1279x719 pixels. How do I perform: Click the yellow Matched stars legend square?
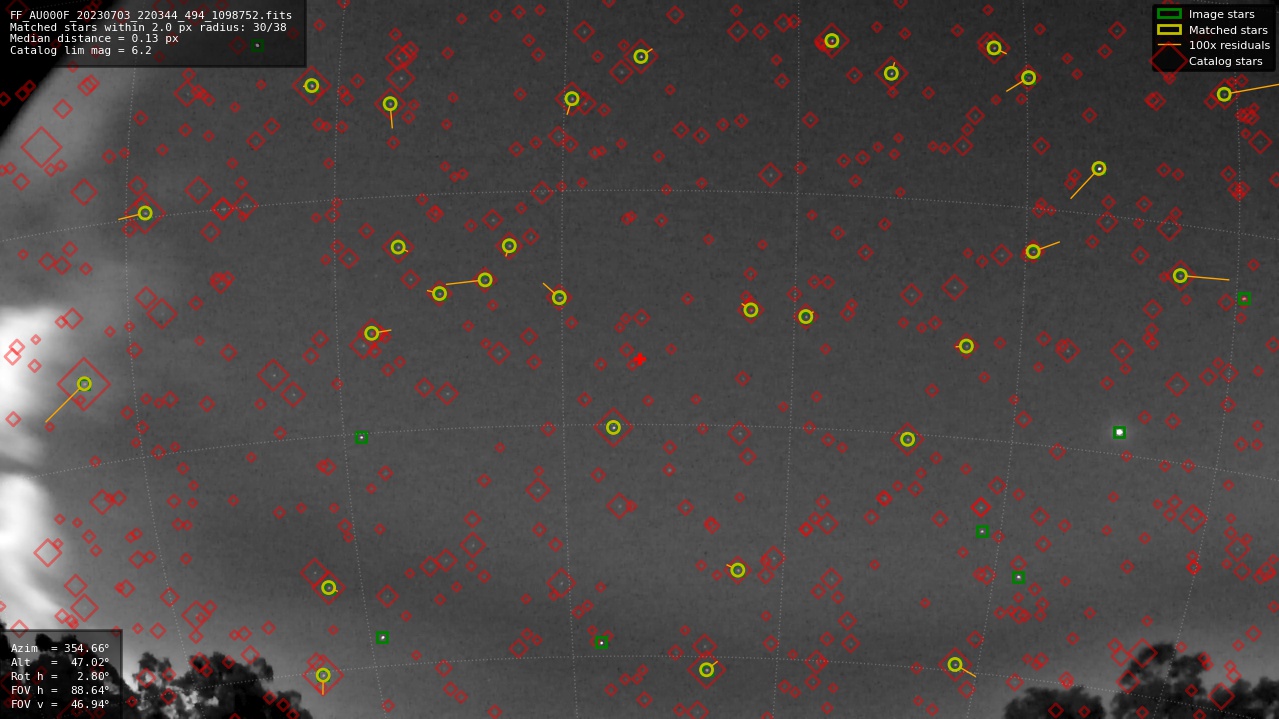[1169, 29]
